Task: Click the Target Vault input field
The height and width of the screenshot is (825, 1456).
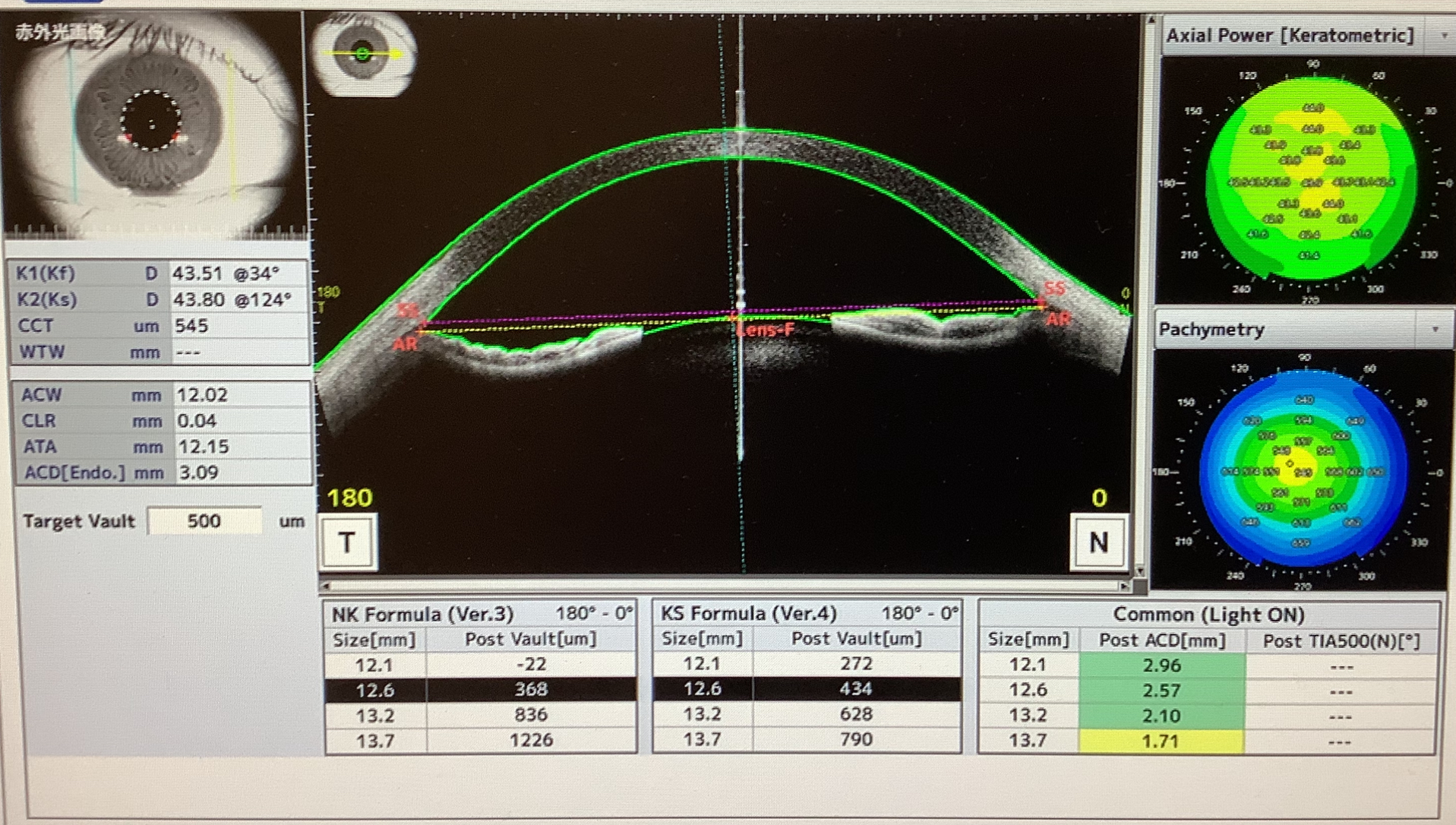Action: (204, 521)
